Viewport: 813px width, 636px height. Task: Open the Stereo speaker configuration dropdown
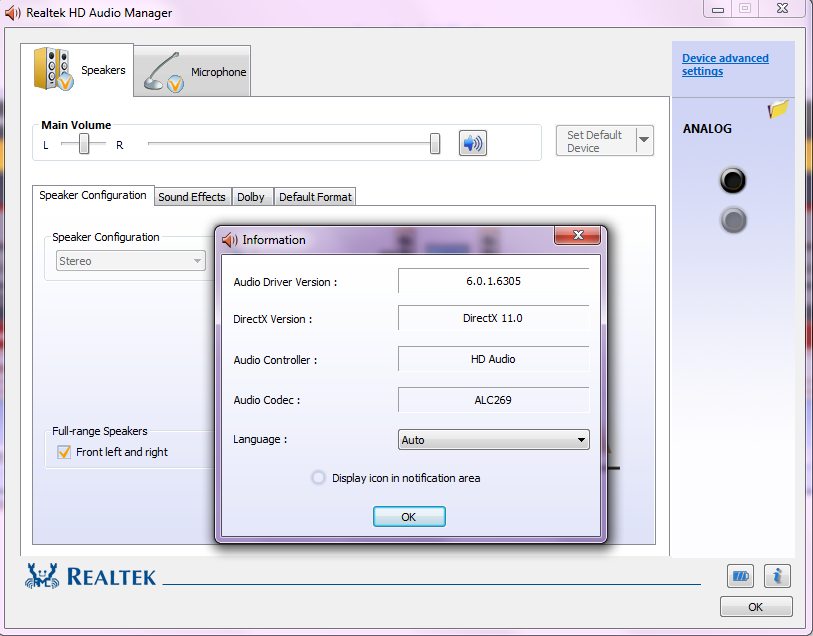coord(130,261)
